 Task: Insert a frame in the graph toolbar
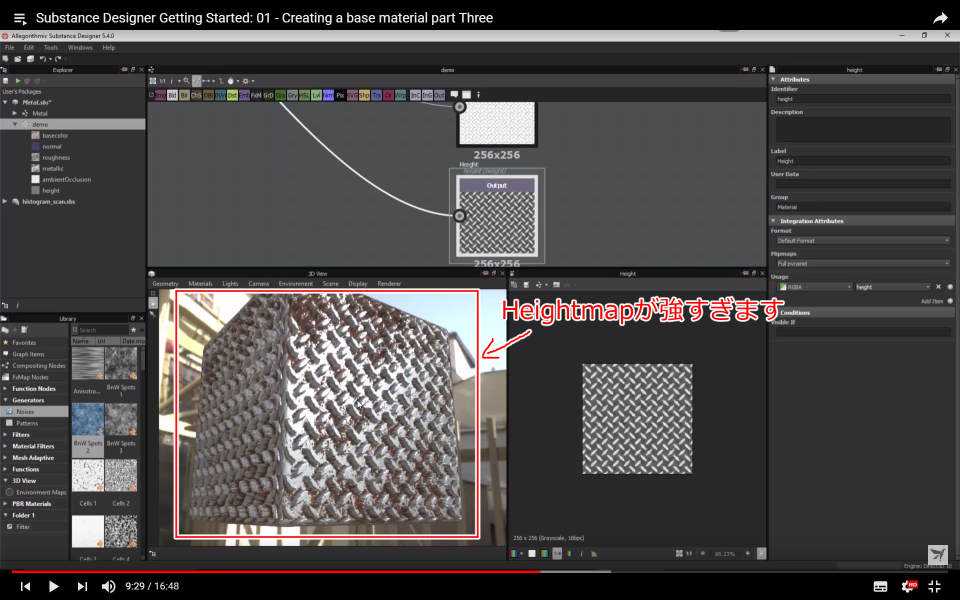pyautogui.click(x=467, y=94)
